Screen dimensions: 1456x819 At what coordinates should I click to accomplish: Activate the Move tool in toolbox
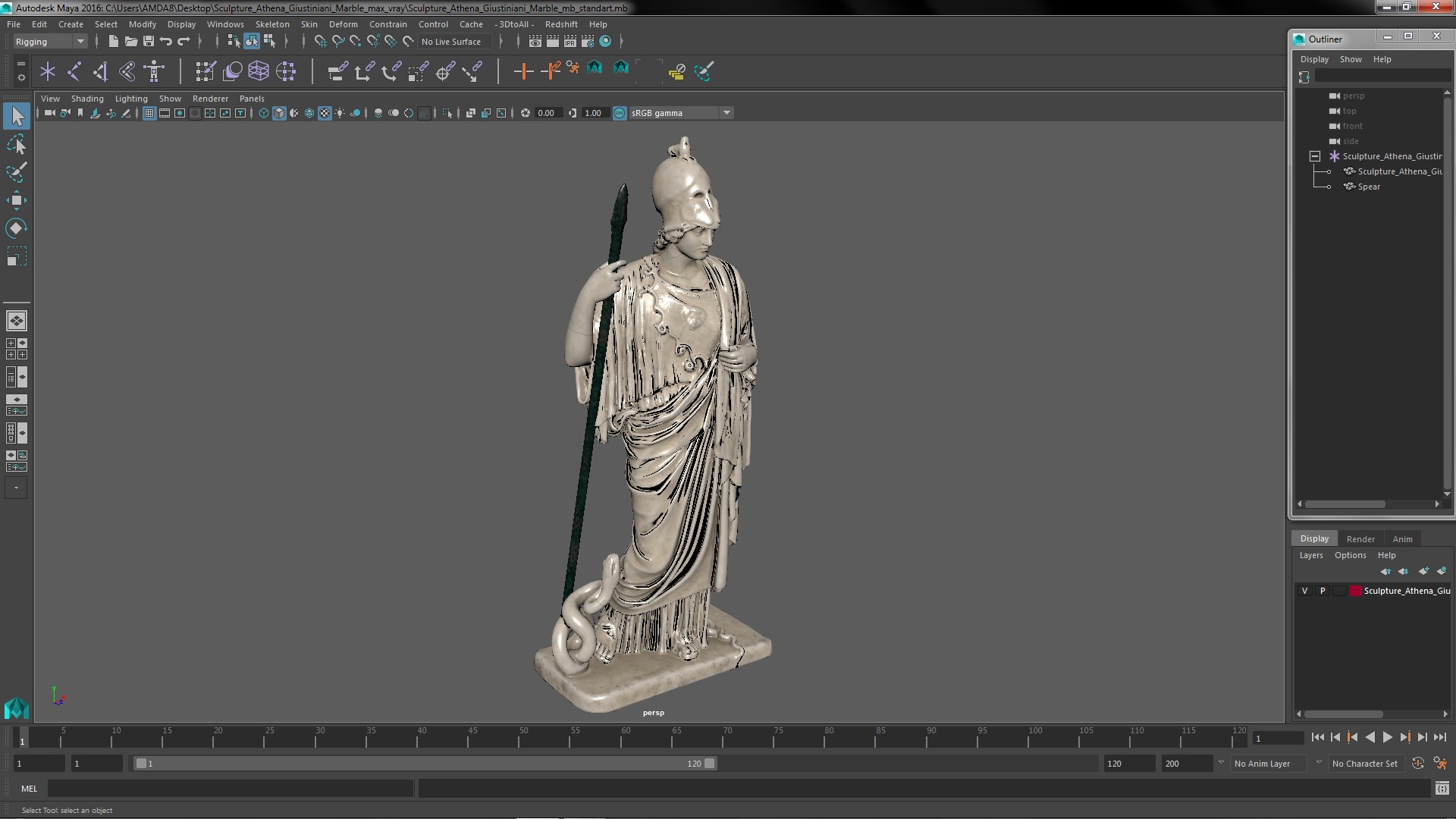pyautogui.click(x=17, y=200)
